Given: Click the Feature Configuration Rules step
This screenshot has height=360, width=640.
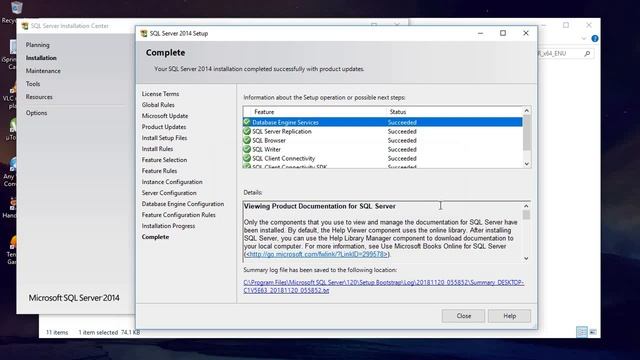Looking at the screenshot, I should click(x=178, y=215).
